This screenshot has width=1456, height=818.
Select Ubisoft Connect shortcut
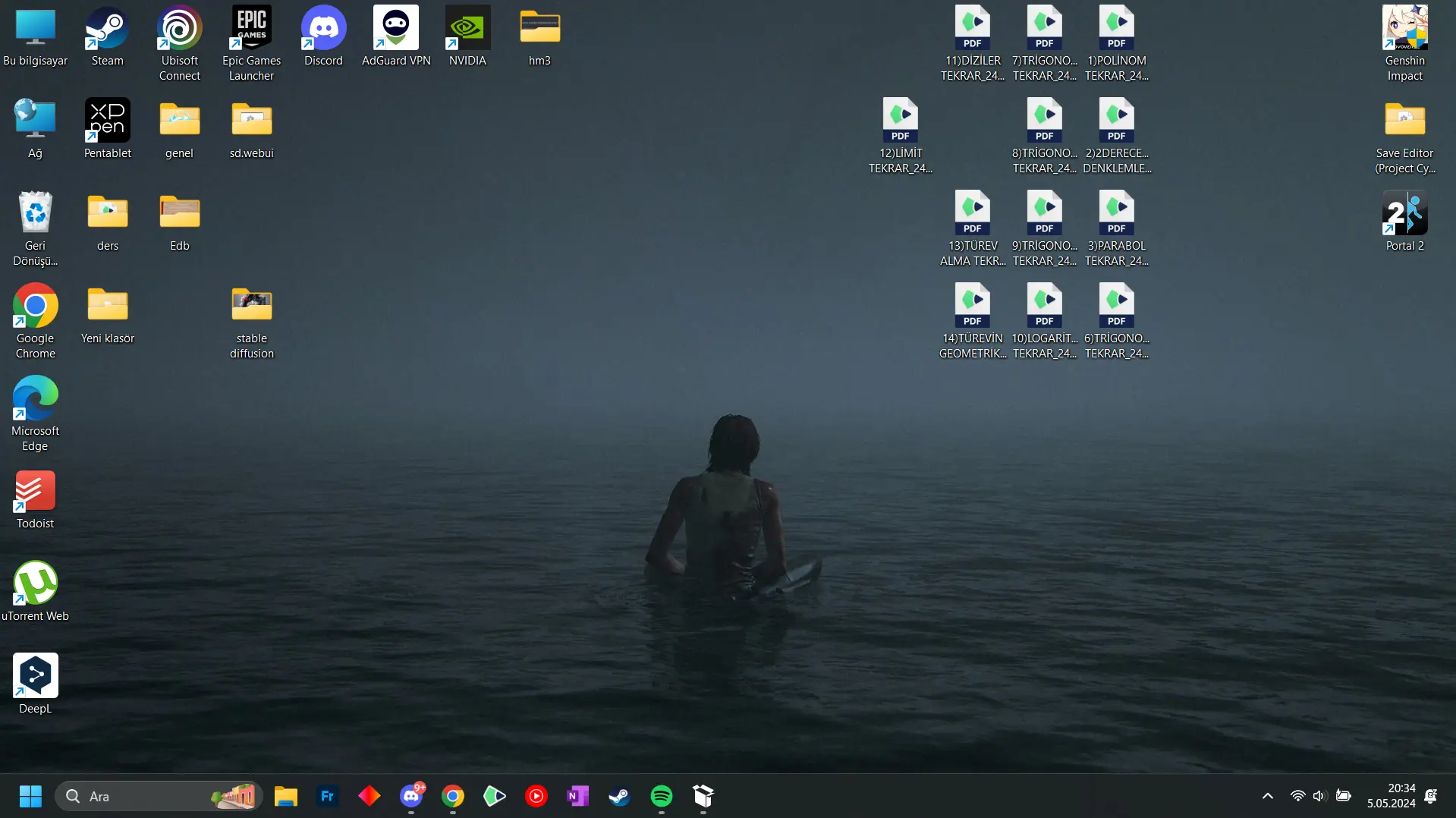point(180,44)
